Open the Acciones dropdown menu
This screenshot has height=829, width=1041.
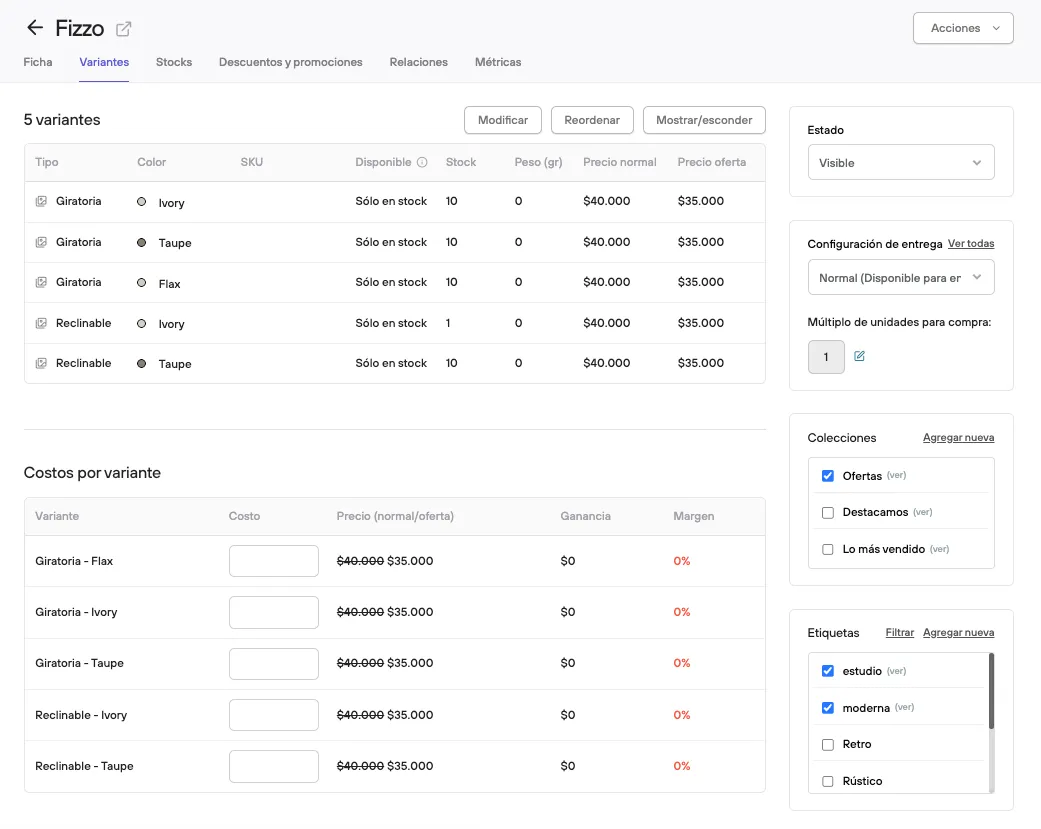click(963, 28)
